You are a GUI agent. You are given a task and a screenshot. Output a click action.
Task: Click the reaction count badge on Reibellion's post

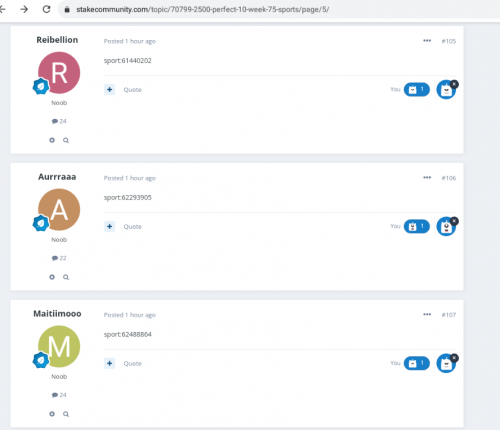pos(417,89)
